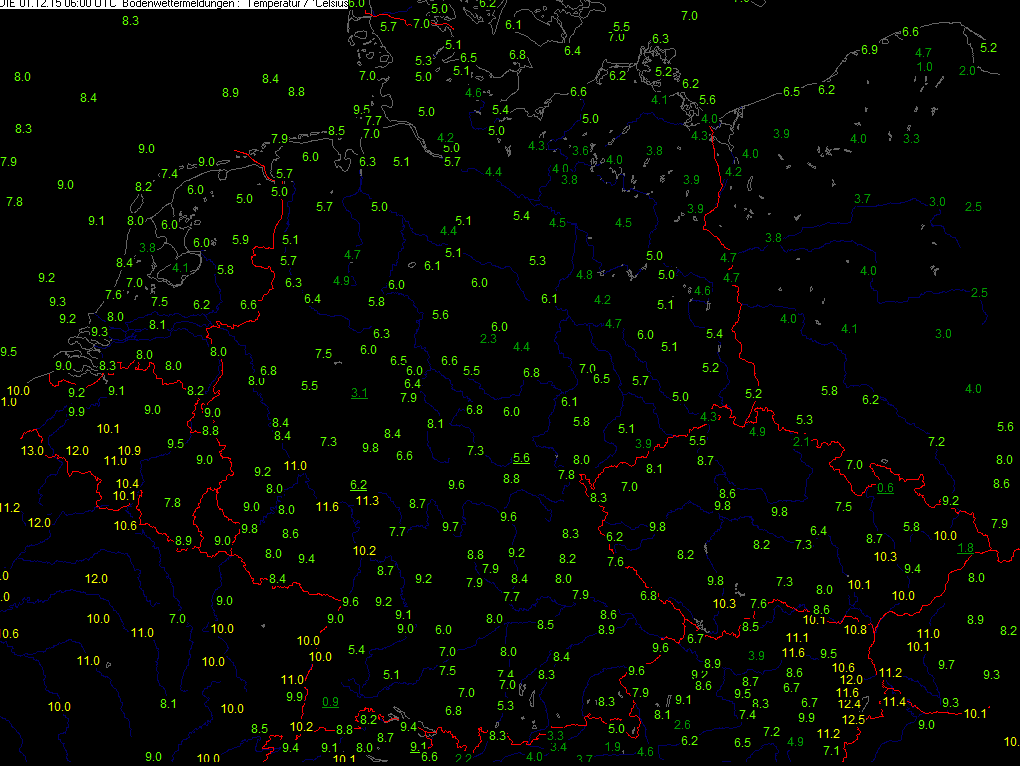Screen dimensions: 1020x766
Task: Select the yellow 10.8 station reading
Action: [x=856, y=629]
